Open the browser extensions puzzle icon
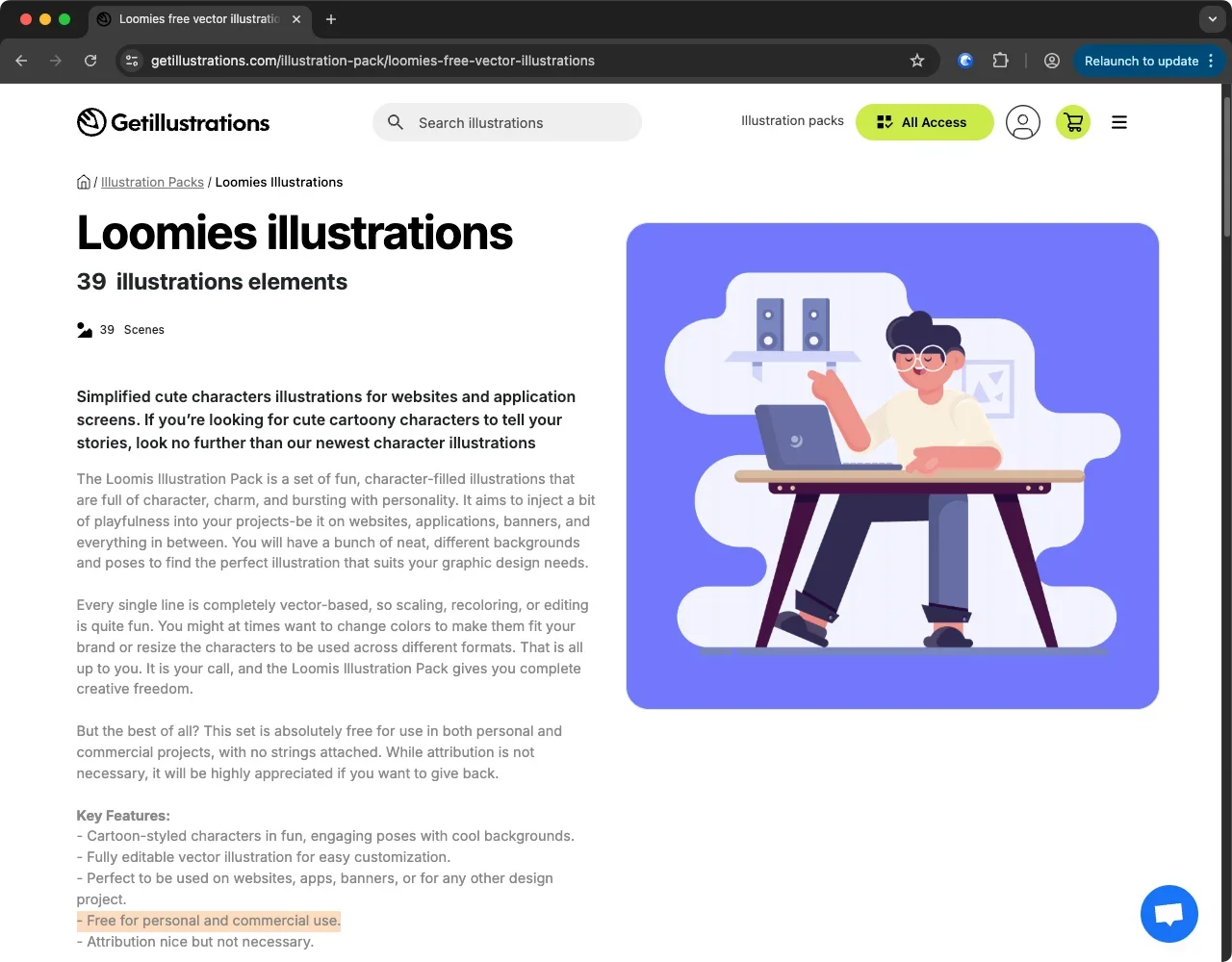The image size is (1232, 962). (x=1001, y=61)
